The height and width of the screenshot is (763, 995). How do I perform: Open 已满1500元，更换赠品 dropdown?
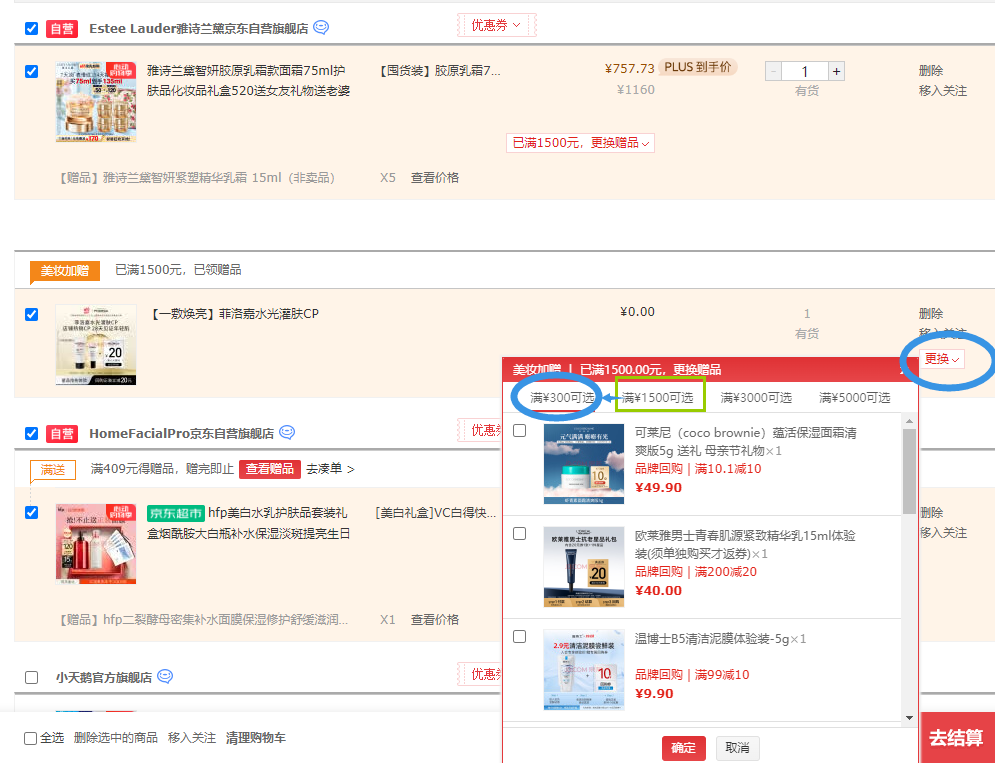(580, 143)
